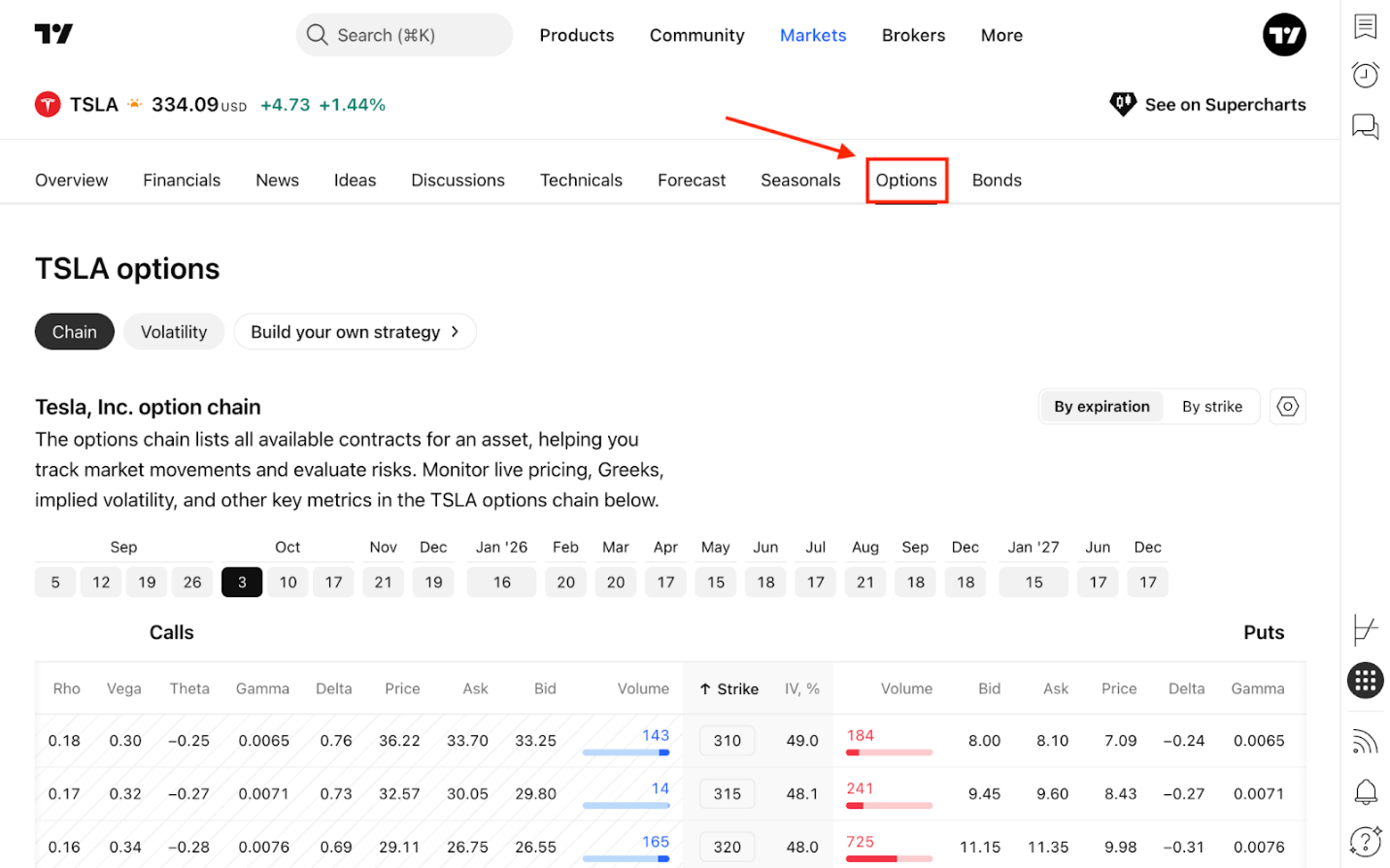Viewport: 1390px width, 868px height.
Task: Open the watchlist panel icon in right sidebar
Action: (1365, 26)
